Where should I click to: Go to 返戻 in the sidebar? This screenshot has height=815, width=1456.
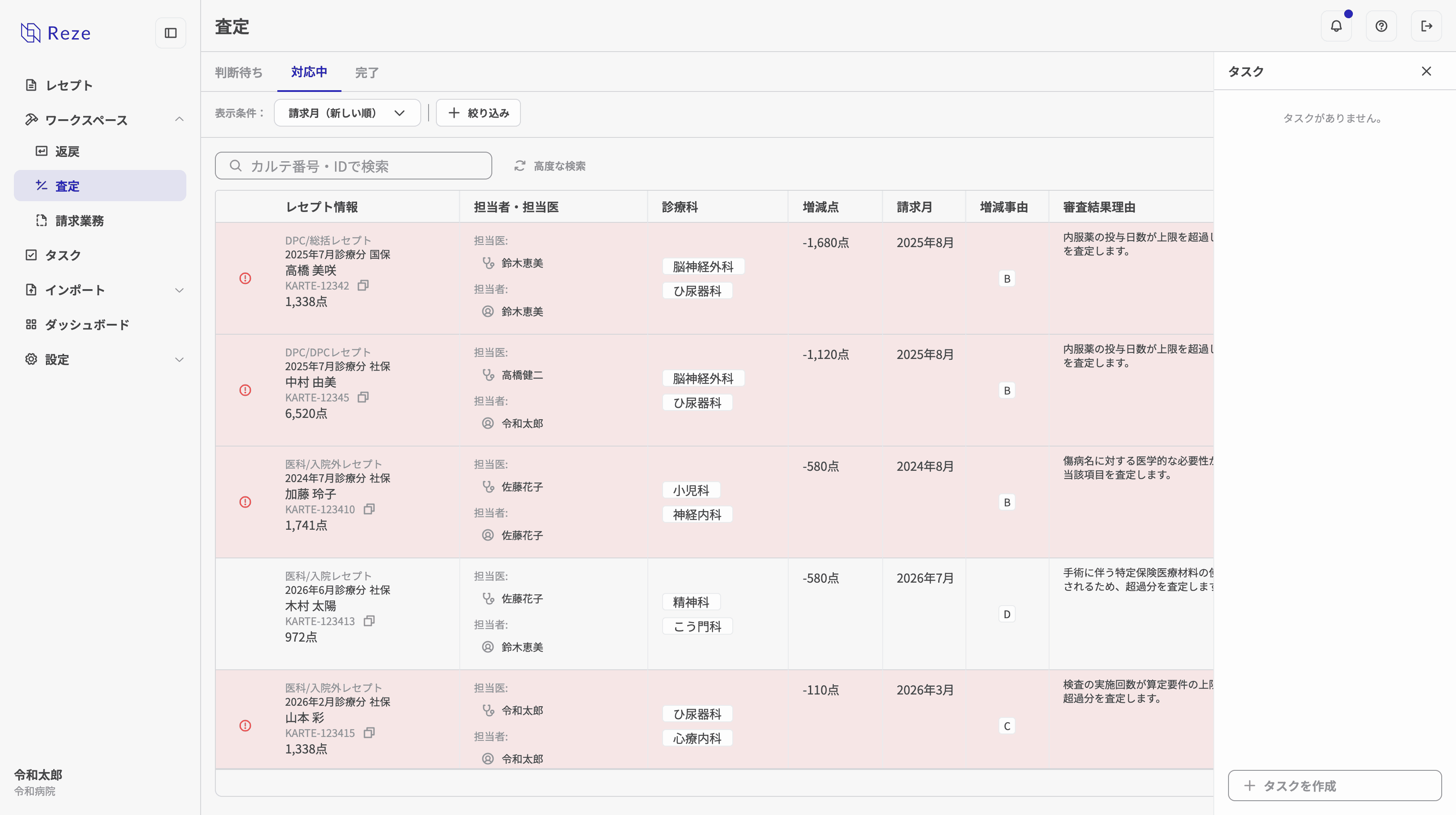point(100,152)
